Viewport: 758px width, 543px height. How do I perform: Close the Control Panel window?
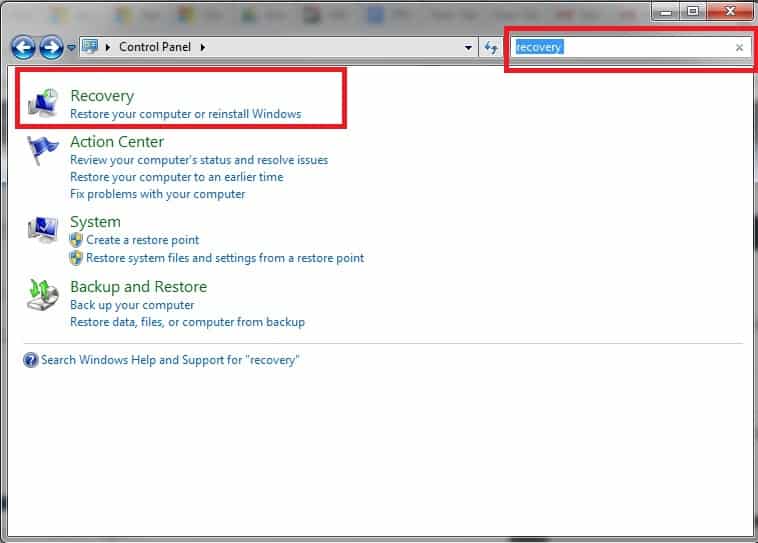(x=730, y=11)
